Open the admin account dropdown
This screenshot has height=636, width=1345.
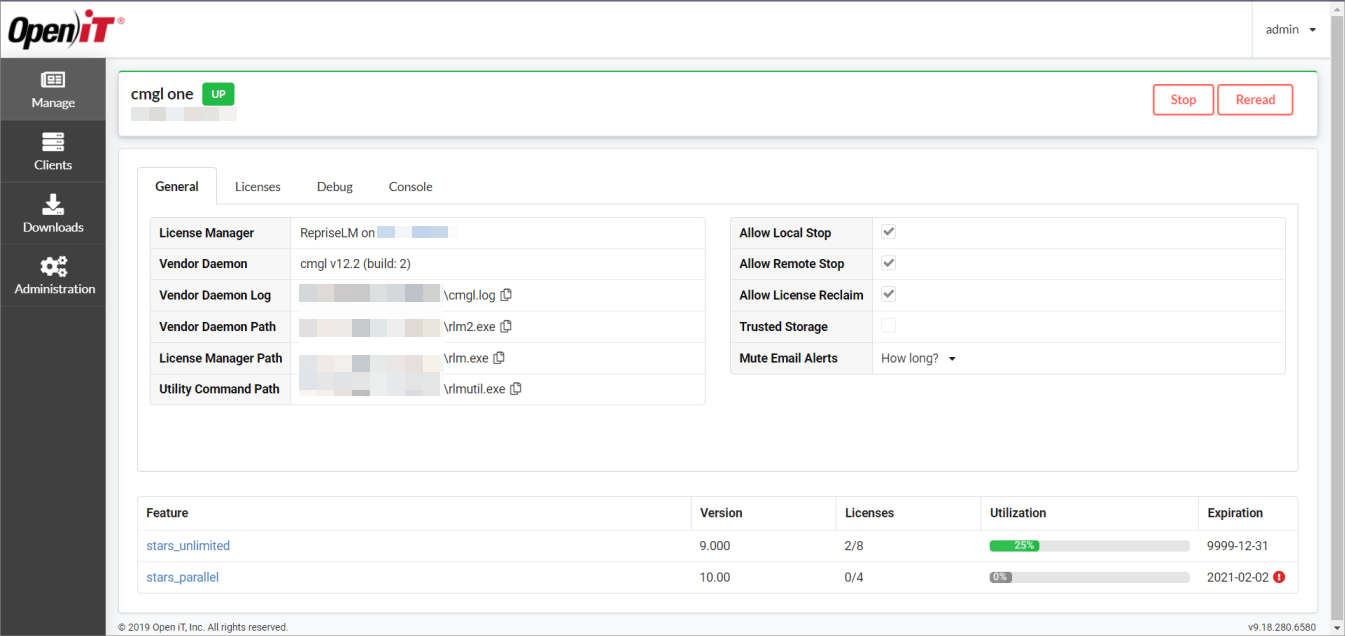1290,29
